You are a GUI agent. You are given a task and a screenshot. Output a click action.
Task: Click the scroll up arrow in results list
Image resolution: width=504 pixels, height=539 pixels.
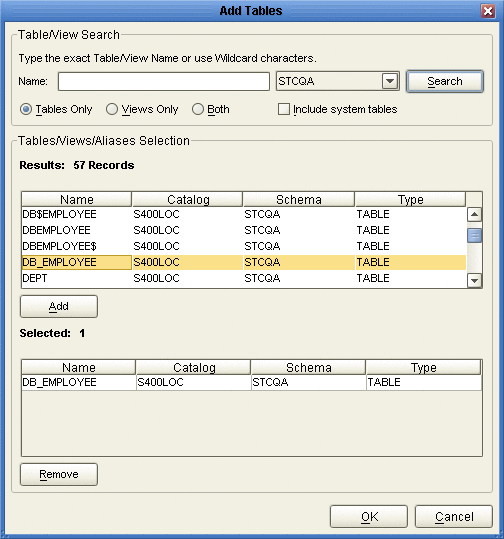(474, 214)
